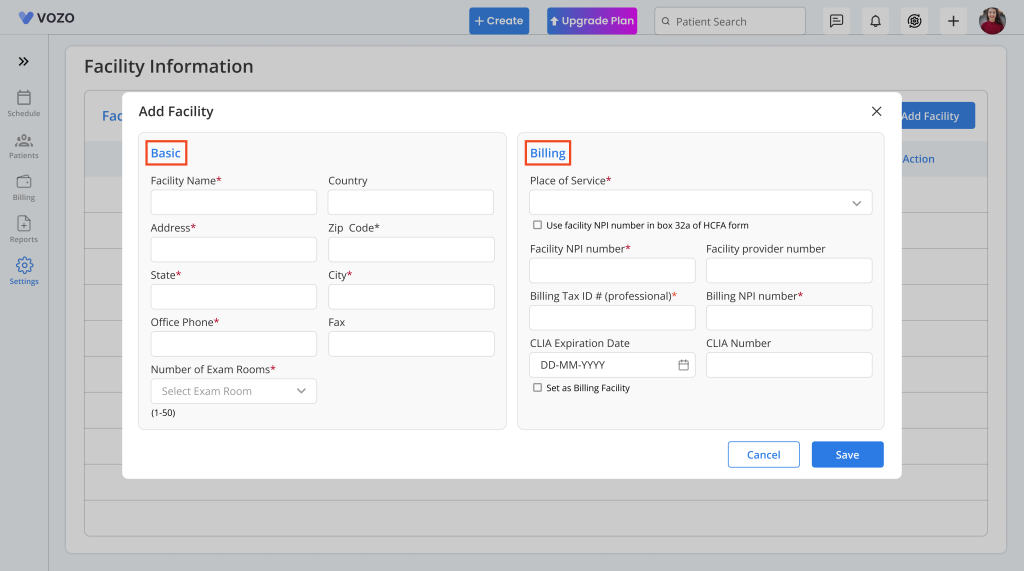Close the Add Facility dialog with X

coord(876,111)
